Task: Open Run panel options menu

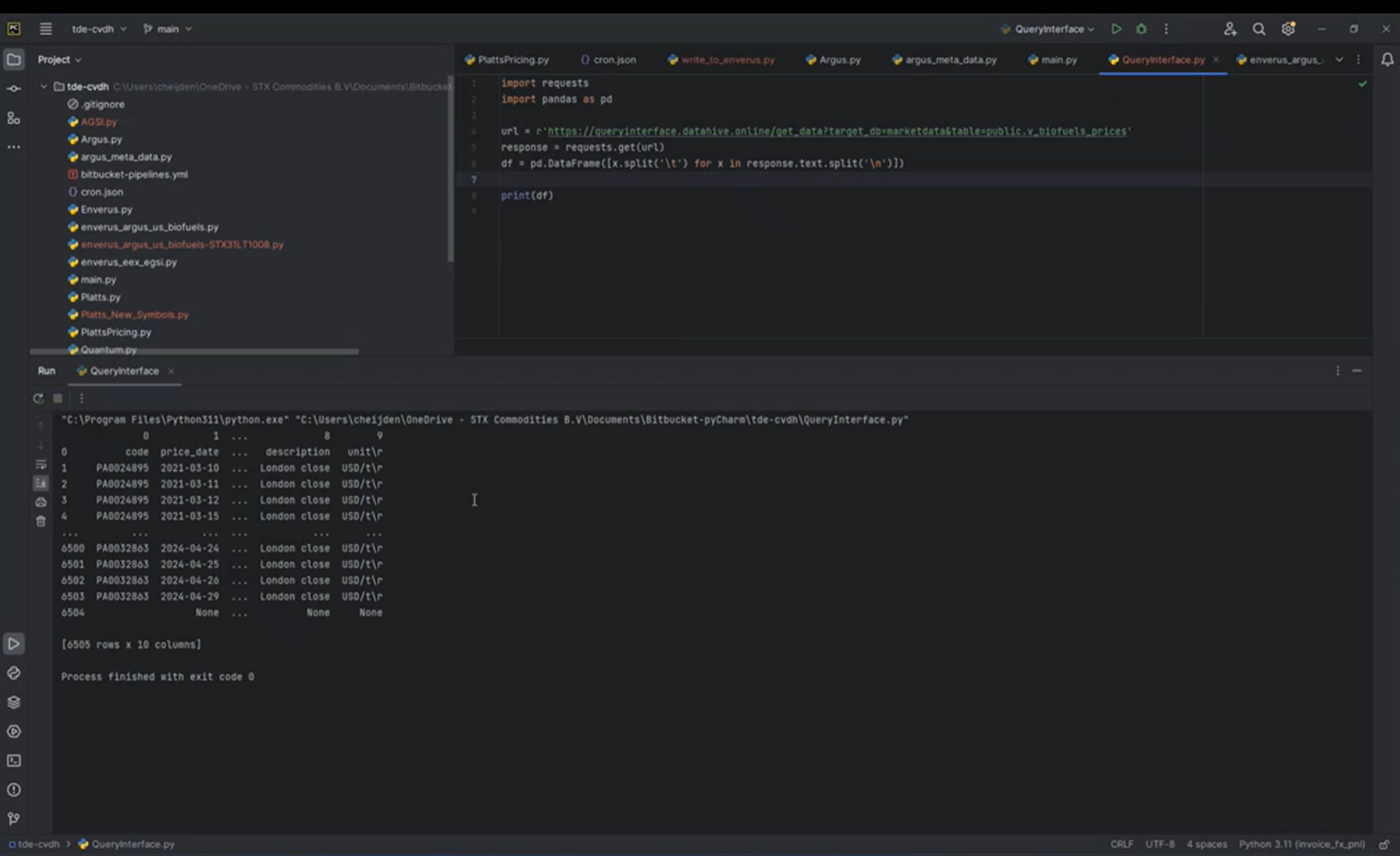Action: click(1337, 370)
